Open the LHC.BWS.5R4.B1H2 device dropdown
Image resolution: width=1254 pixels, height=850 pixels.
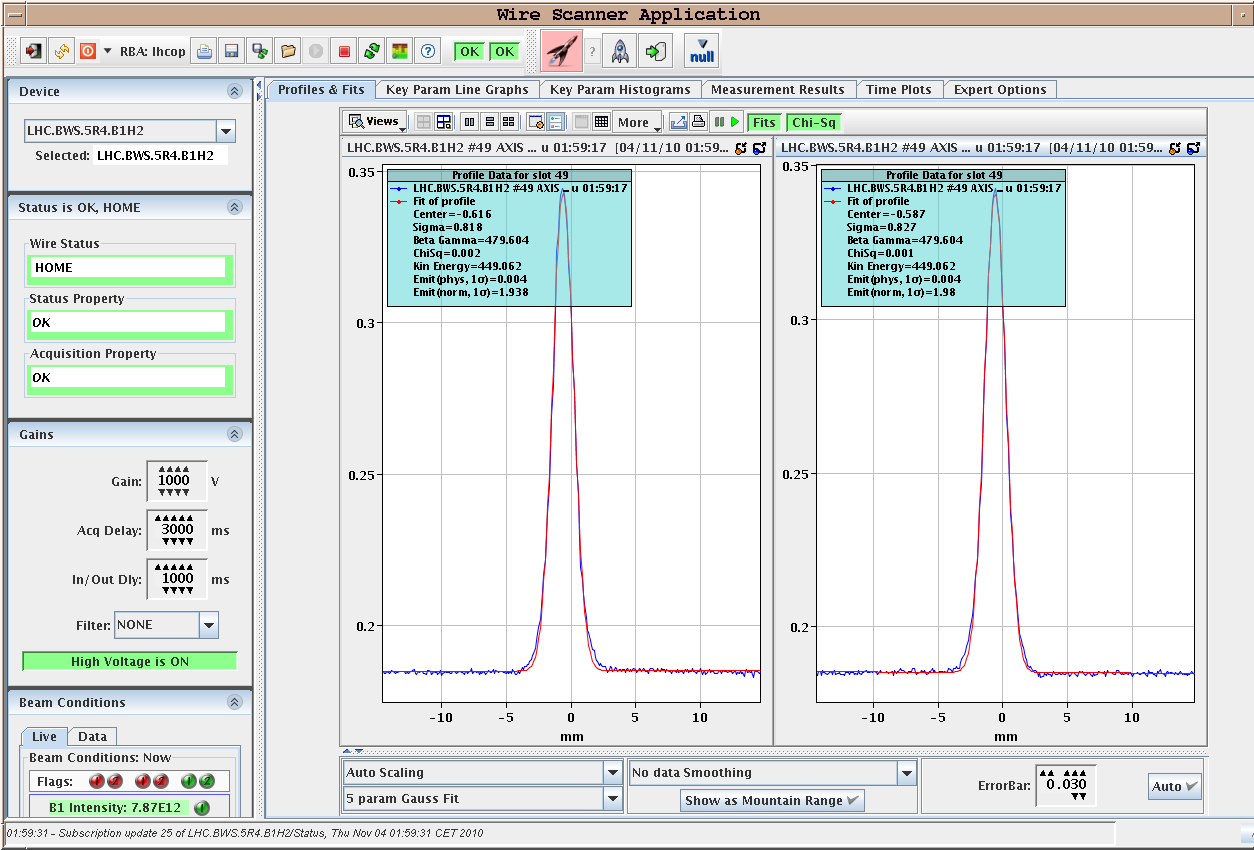[x=226, y=131]
